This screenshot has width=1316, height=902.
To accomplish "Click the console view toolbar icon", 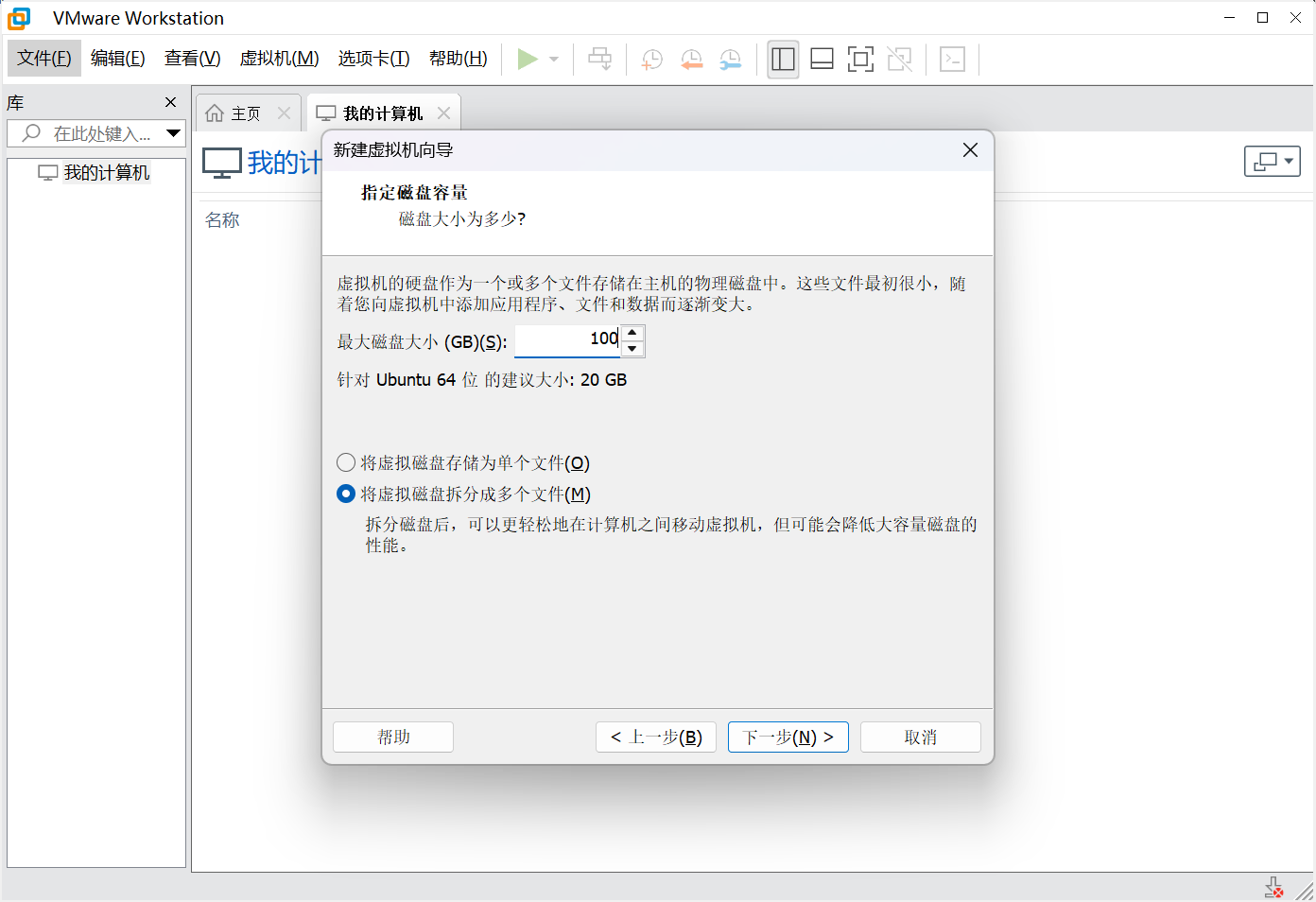I will (x=952, y=60).
